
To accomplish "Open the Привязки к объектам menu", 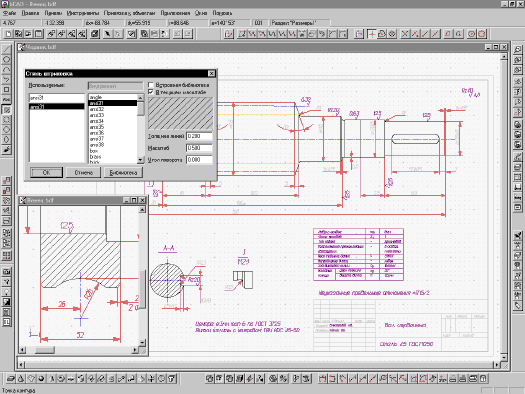I will tap(129, 13).
